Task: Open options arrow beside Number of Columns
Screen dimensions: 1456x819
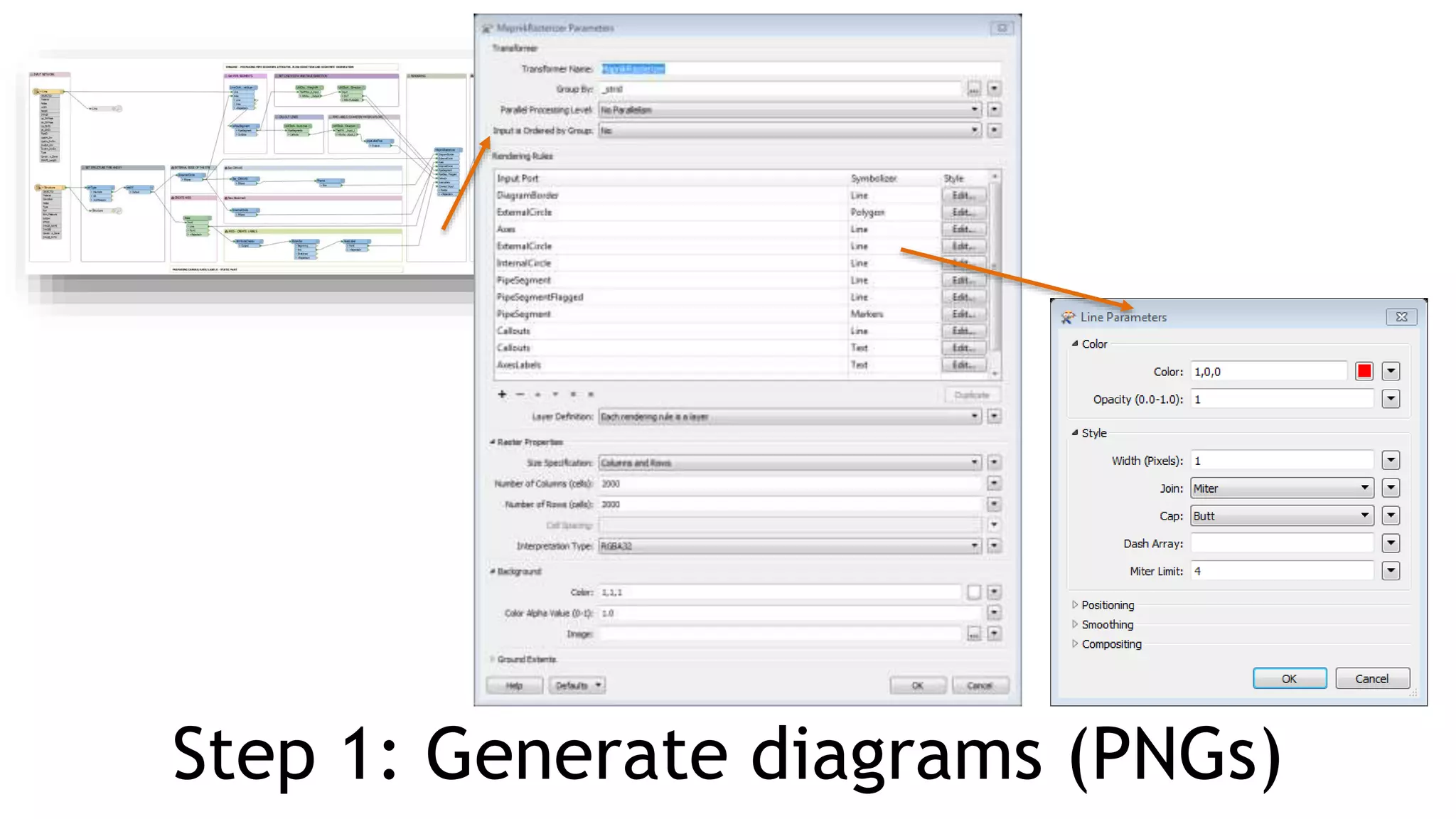Action: pyautogui.click(x=994, y=483)
